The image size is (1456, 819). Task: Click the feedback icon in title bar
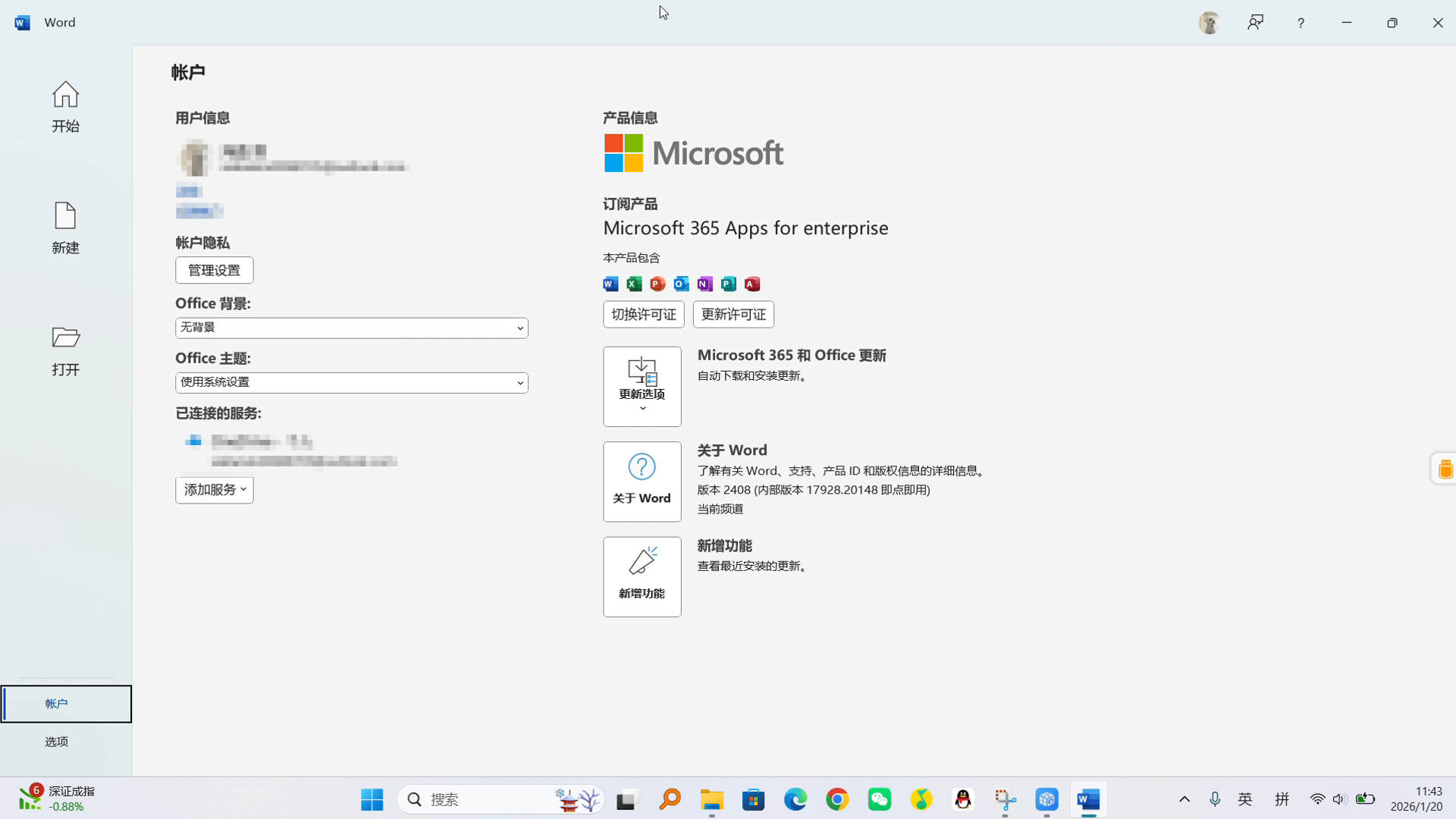(1255, 23)
